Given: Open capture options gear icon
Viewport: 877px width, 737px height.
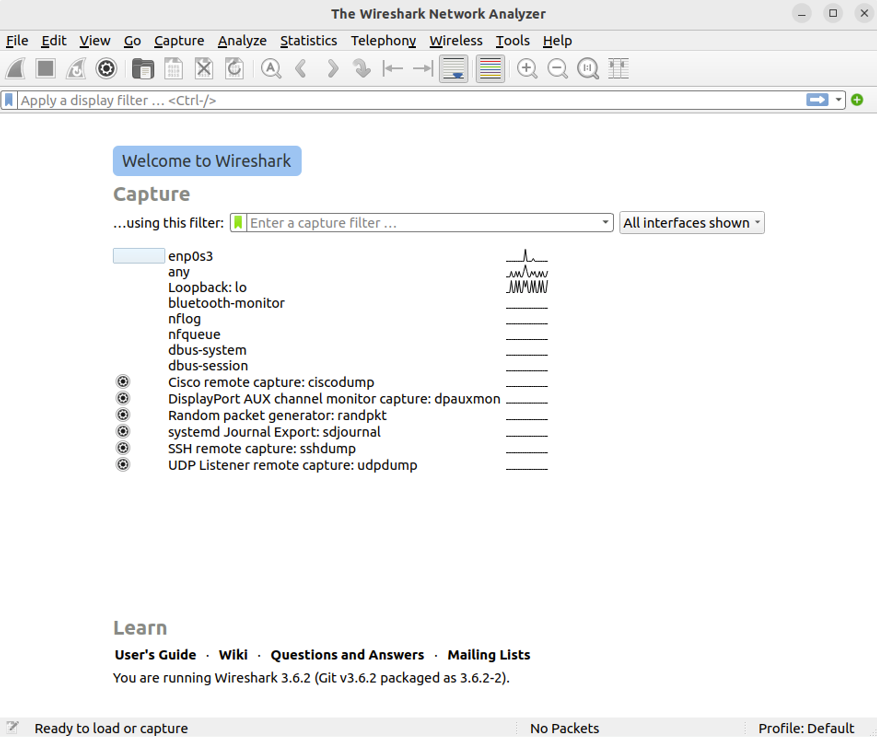Looking at the screenshot, I should coord(106,69).
